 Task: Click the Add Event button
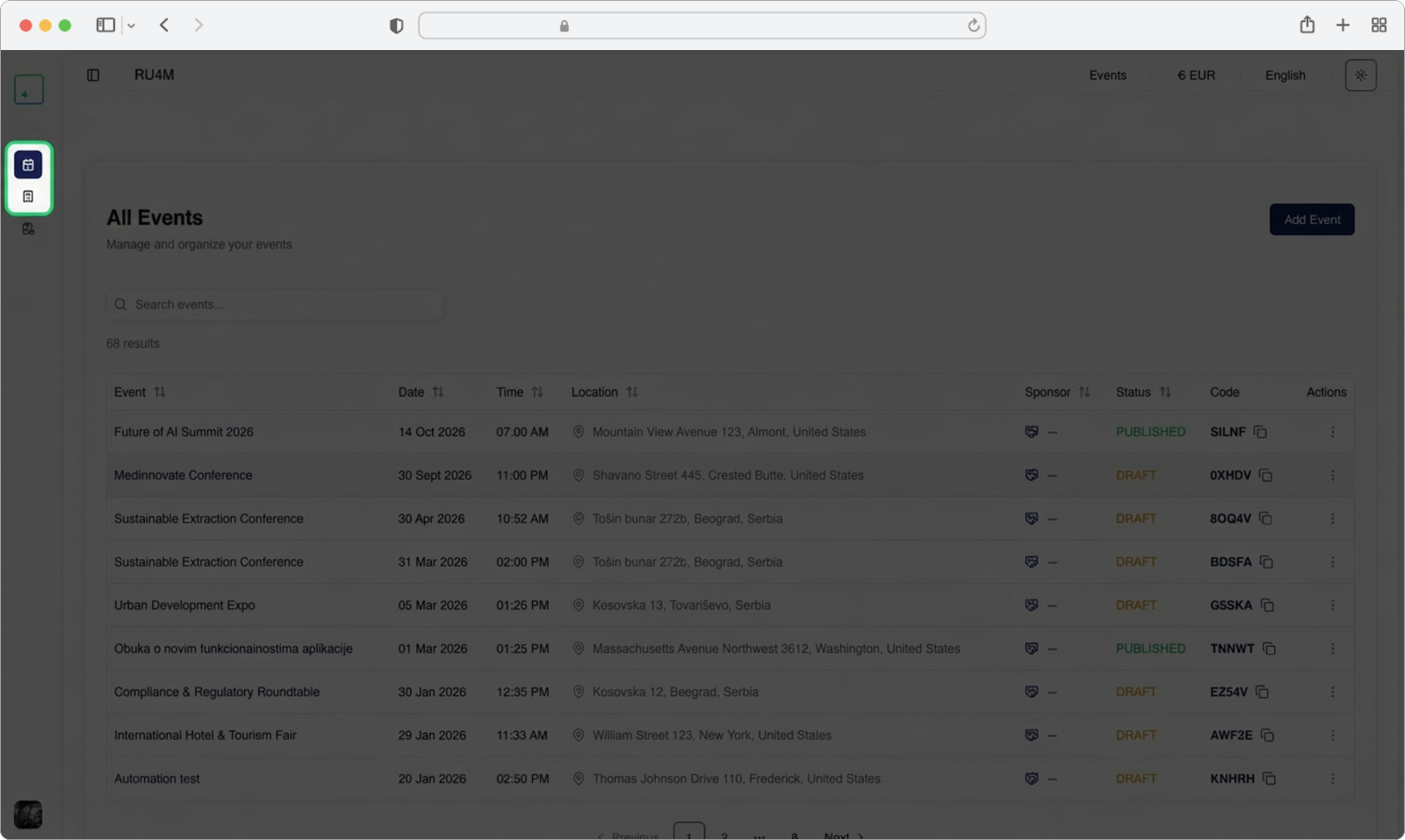coord(1311,219)
